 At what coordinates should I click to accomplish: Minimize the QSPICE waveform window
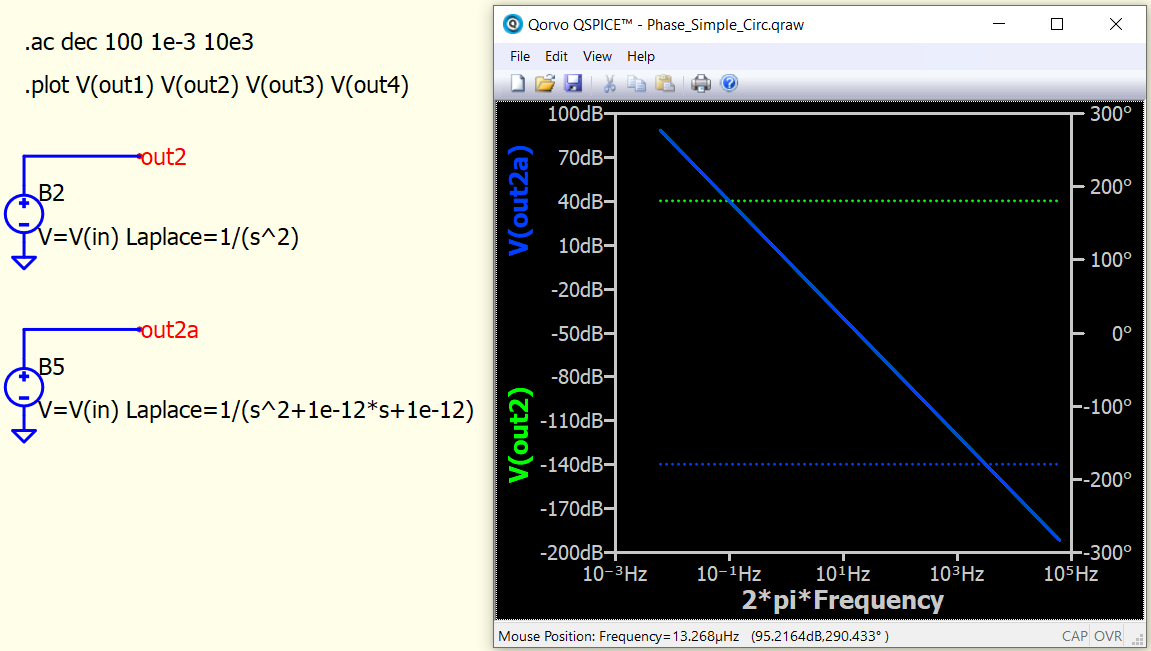999,24
